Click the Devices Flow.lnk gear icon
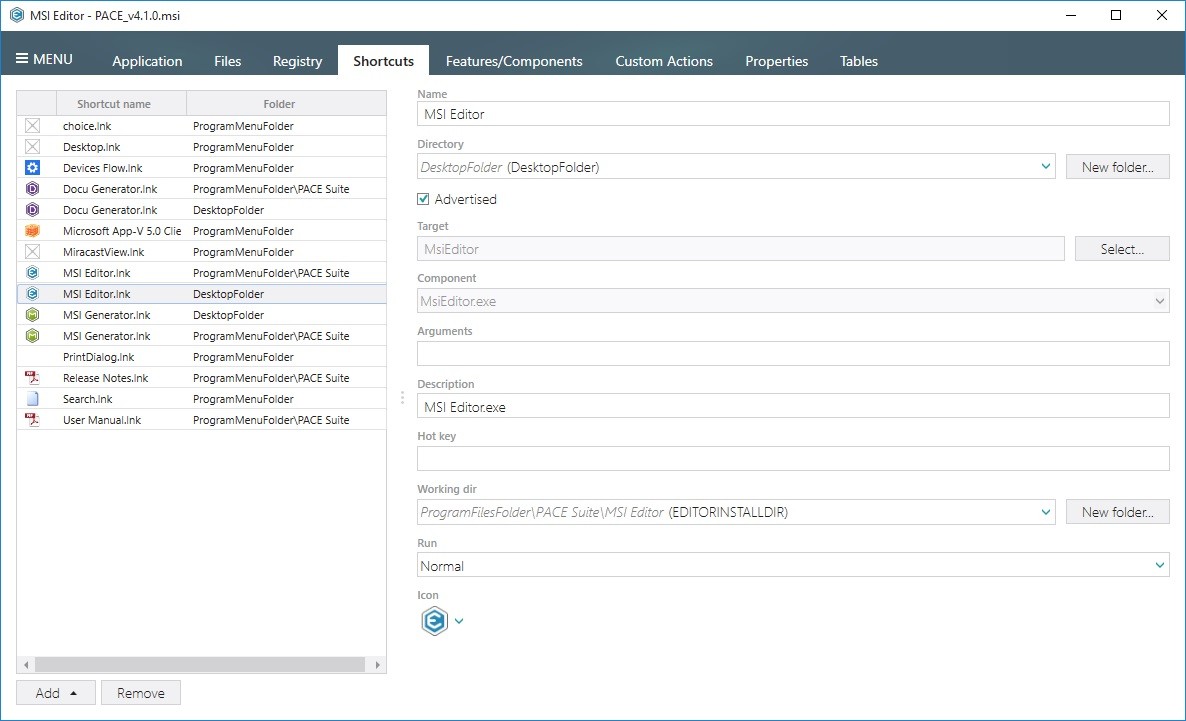This screenshot has height=721, width=1186. (33, 168)
